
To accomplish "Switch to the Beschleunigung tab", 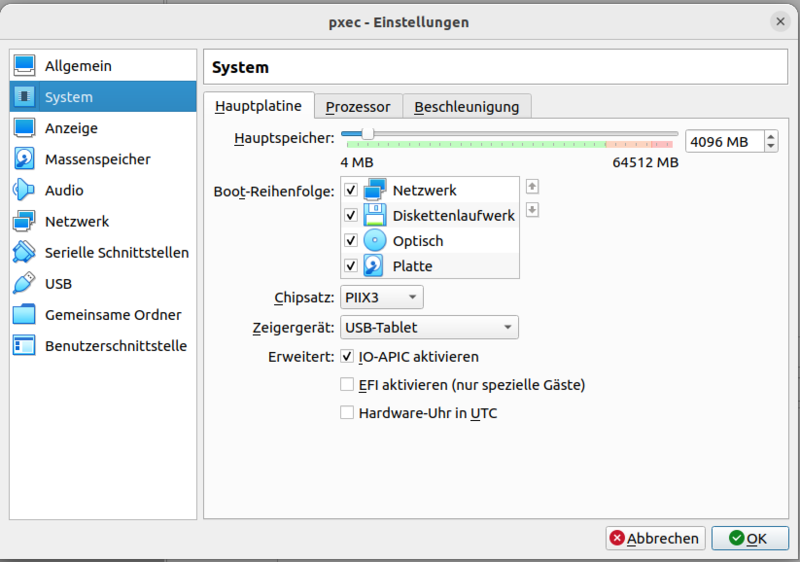I will (x=466, y=107).
